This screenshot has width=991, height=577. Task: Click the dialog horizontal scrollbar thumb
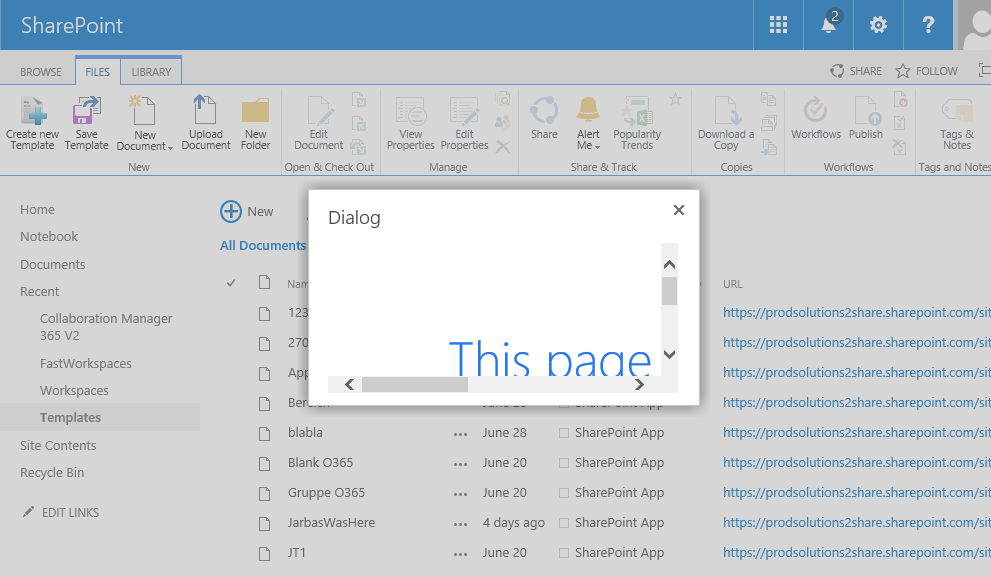tap(415, 384)
